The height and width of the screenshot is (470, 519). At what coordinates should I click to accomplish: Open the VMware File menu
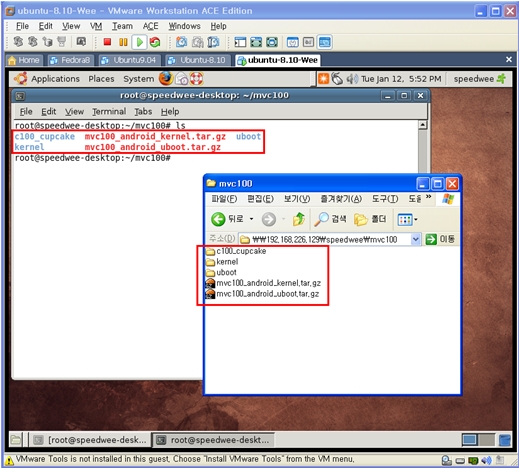pyautogui.click(x=22, y=26)
